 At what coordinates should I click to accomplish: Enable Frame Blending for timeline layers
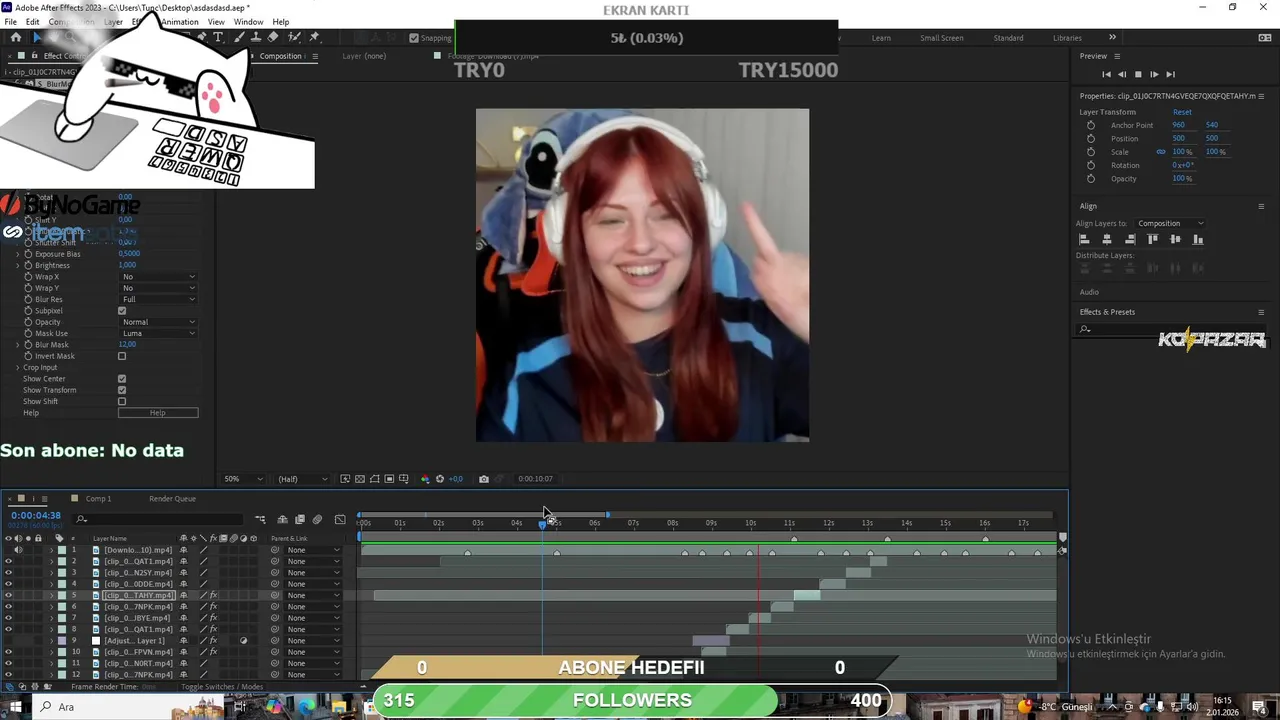(299, 519)
